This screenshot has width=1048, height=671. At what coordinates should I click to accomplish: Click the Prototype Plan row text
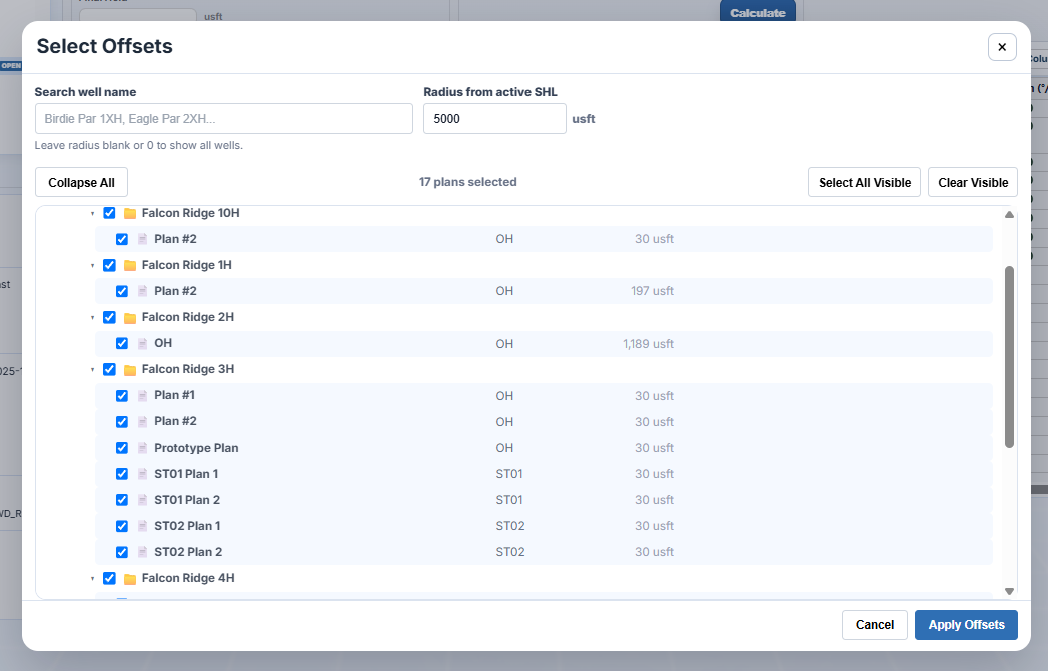(x=196, y=448)
